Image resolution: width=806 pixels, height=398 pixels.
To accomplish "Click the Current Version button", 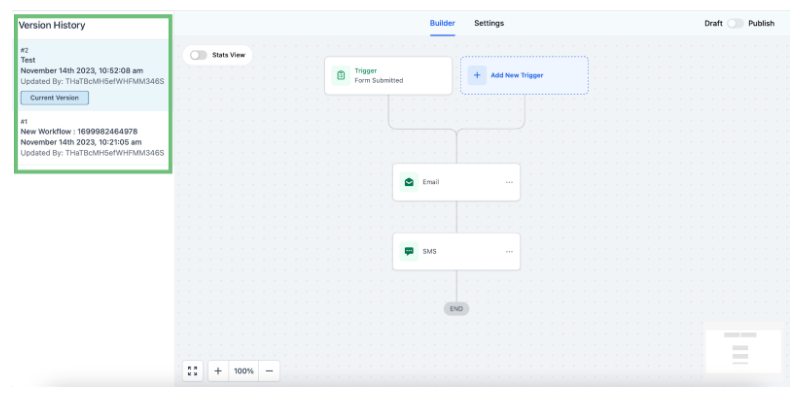I will click(x=54, y=98).
